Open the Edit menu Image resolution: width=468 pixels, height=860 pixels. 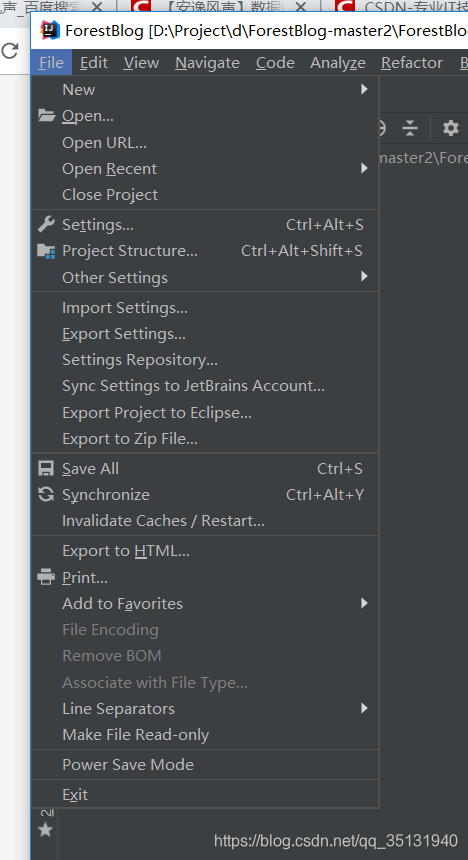pyautogui.click(x=94, y=63)
